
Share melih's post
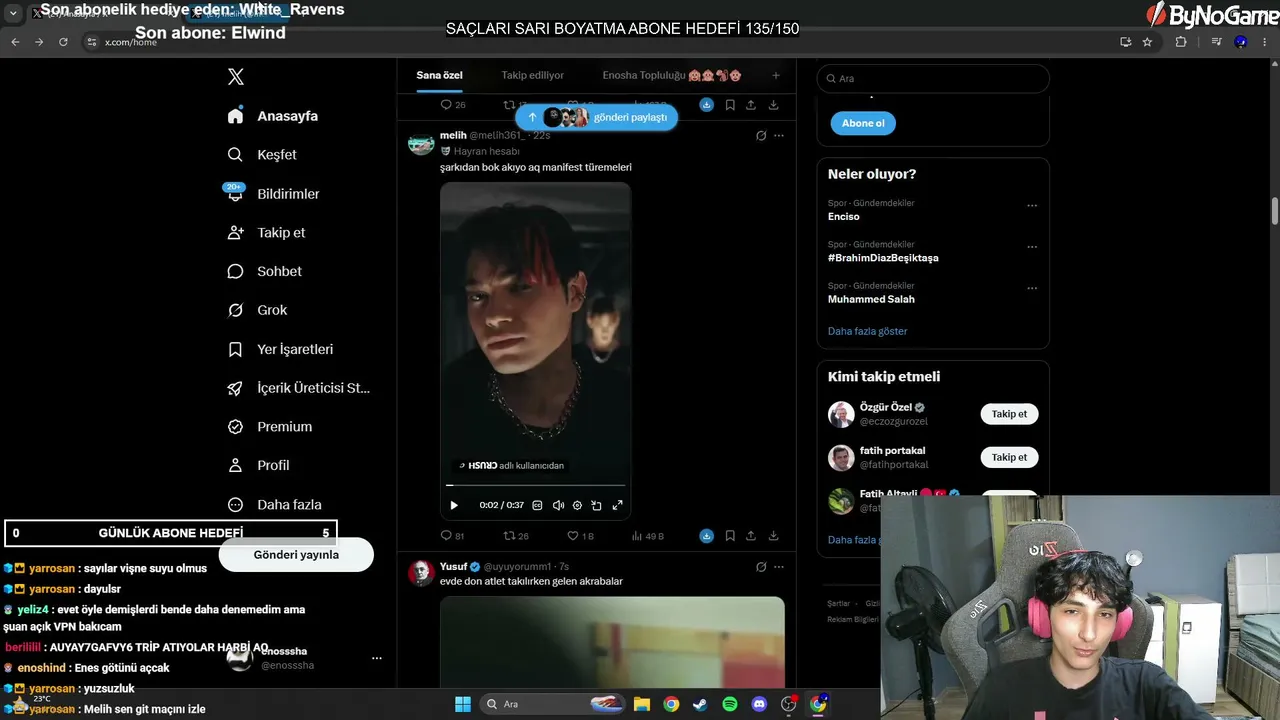click(x=751, y=536)
